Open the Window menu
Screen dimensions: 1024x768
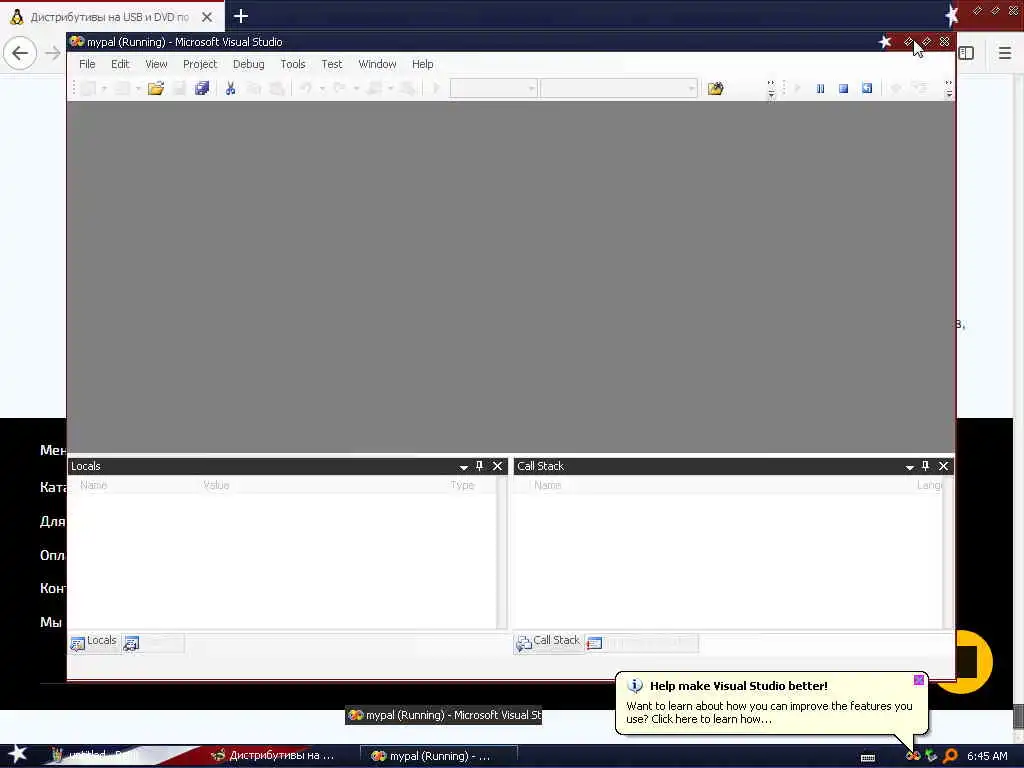pos(377,64)
